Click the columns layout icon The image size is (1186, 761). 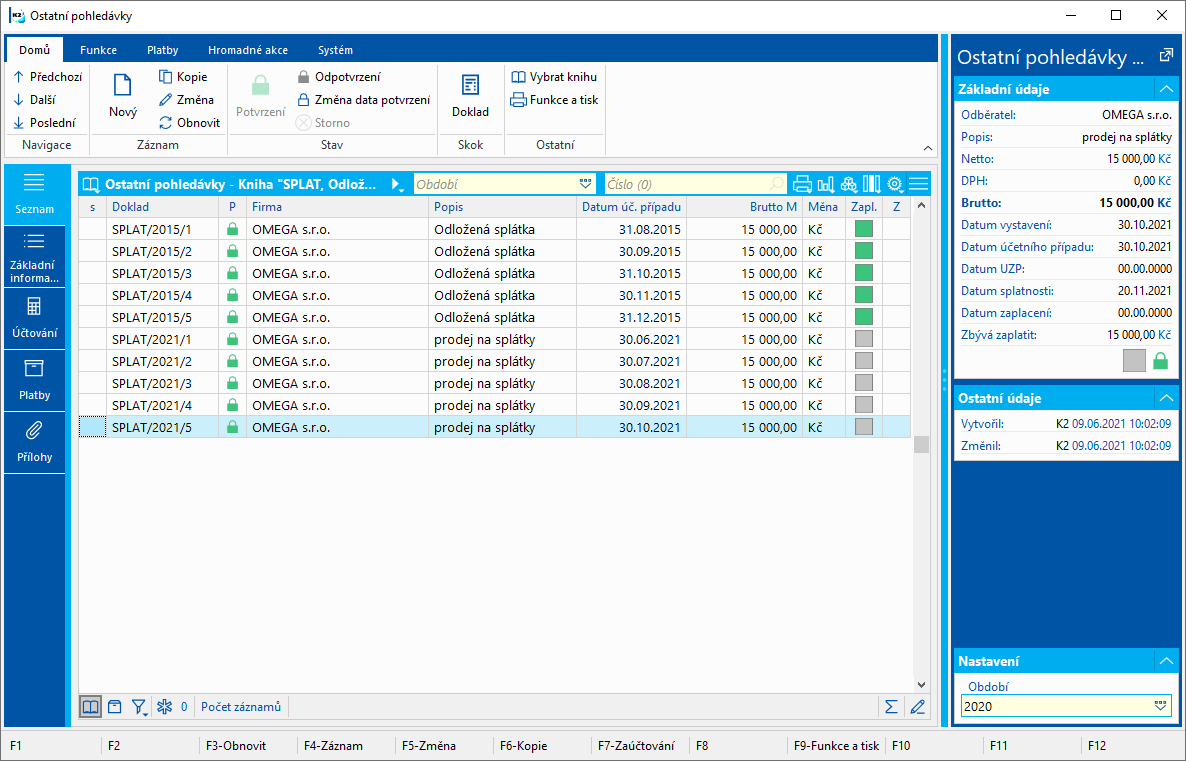(871, 184)
